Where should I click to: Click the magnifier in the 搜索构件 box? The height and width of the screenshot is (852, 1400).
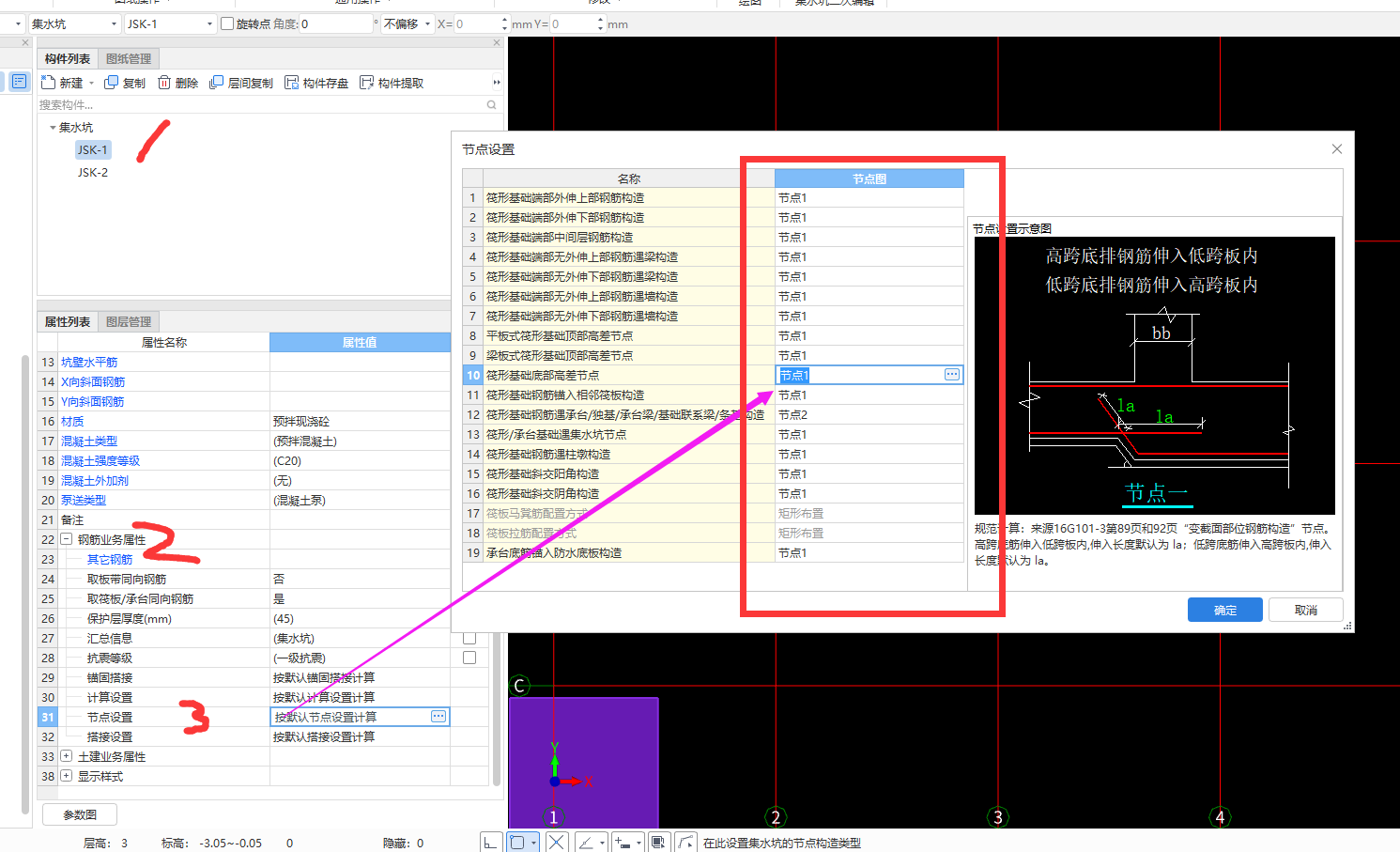point(491,105)
